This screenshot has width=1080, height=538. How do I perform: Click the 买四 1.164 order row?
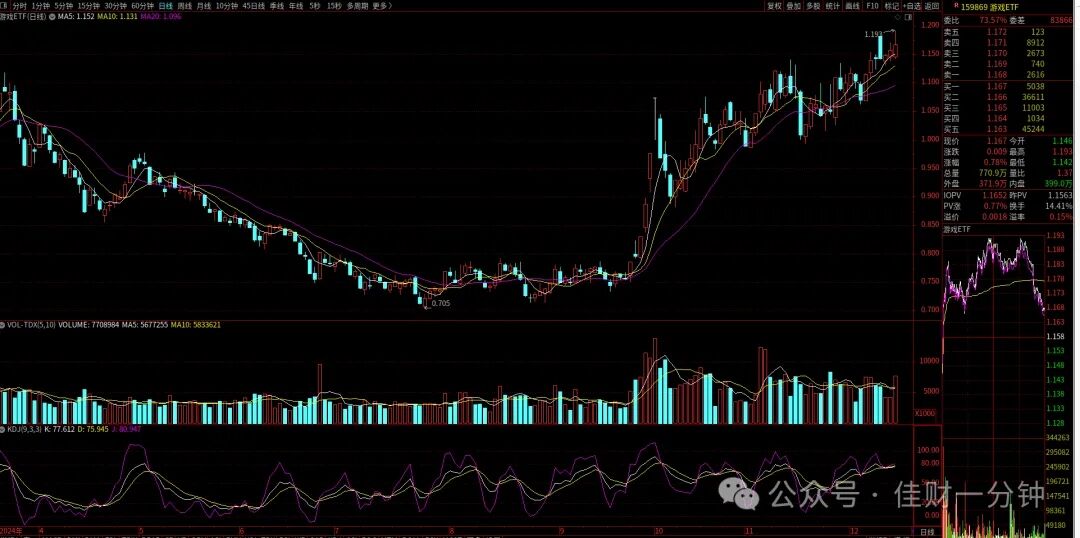click(x=994, y=118)
